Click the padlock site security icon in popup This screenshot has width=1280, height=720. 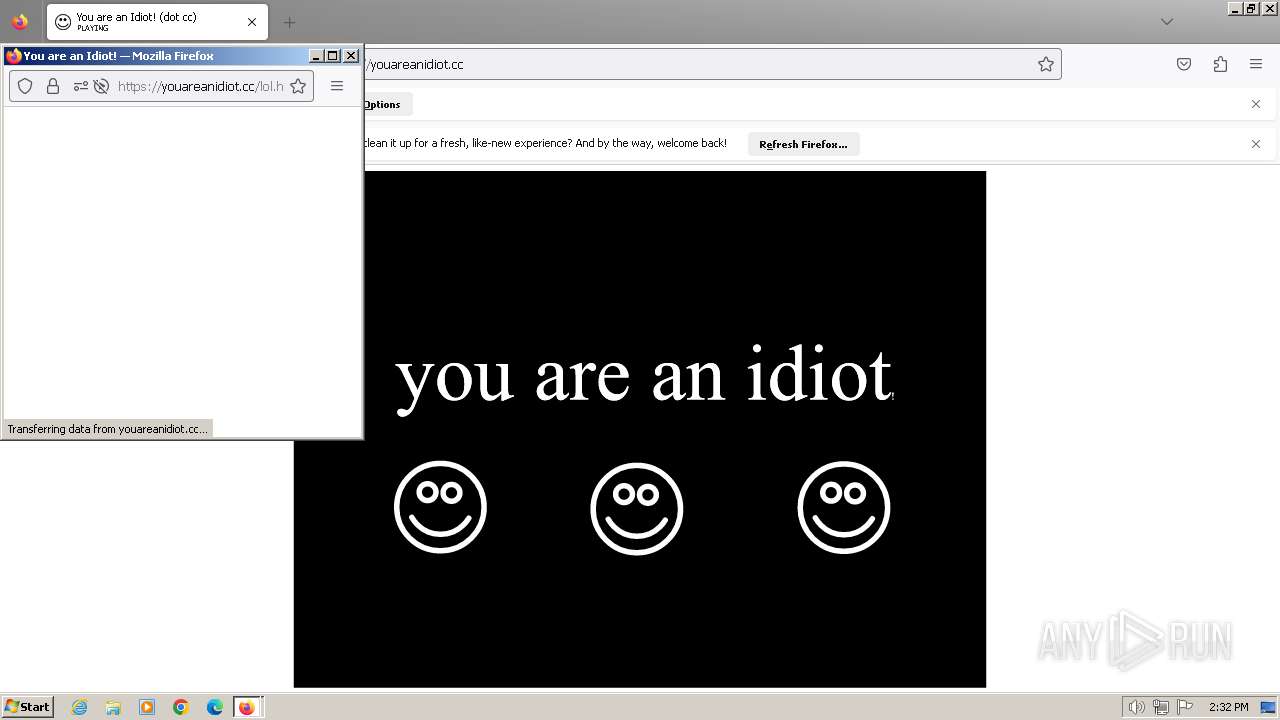click(53, 86)
